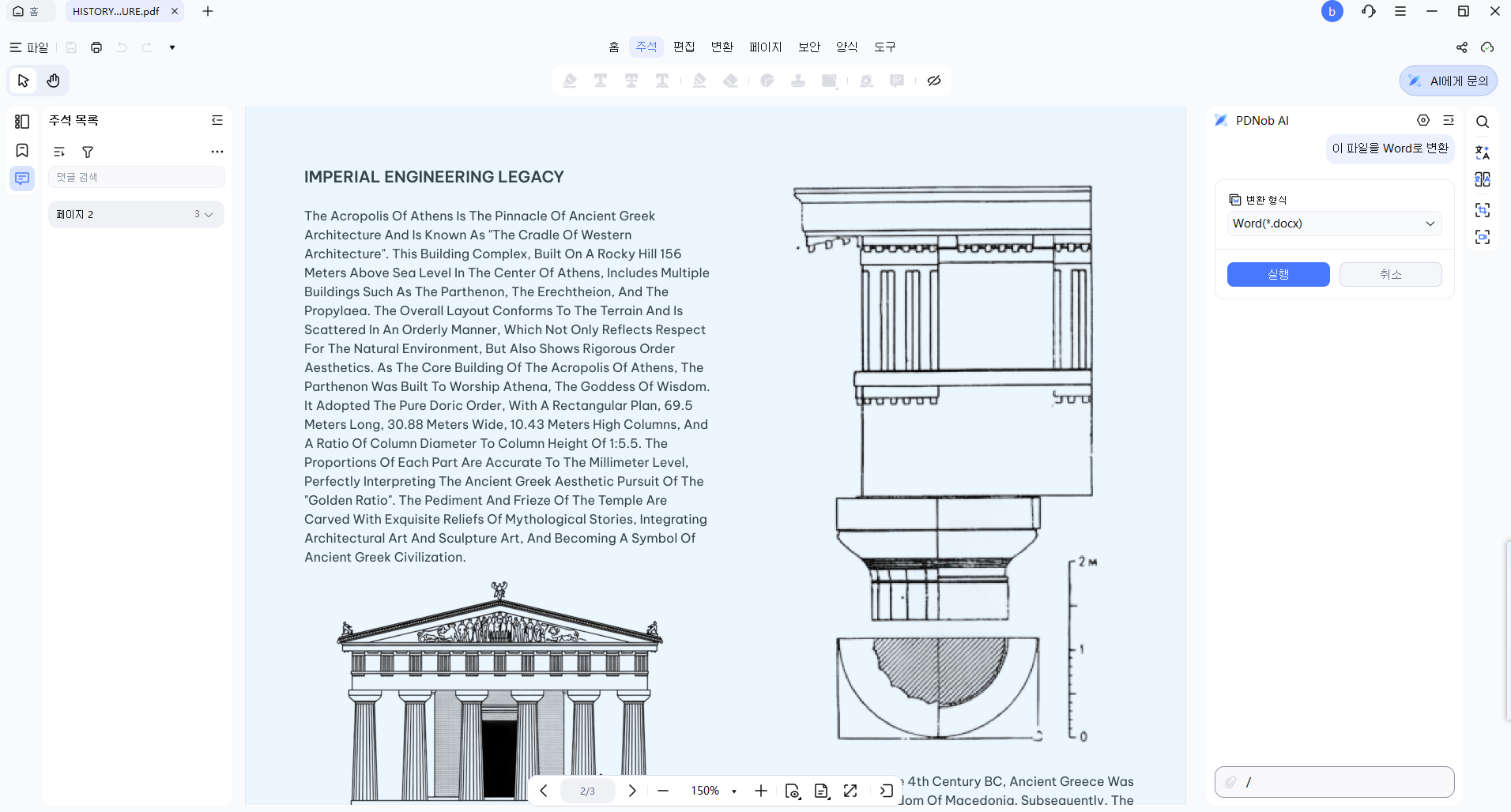
Task: Switch to the 주석 tab
Action: click(x=646, y=47)
